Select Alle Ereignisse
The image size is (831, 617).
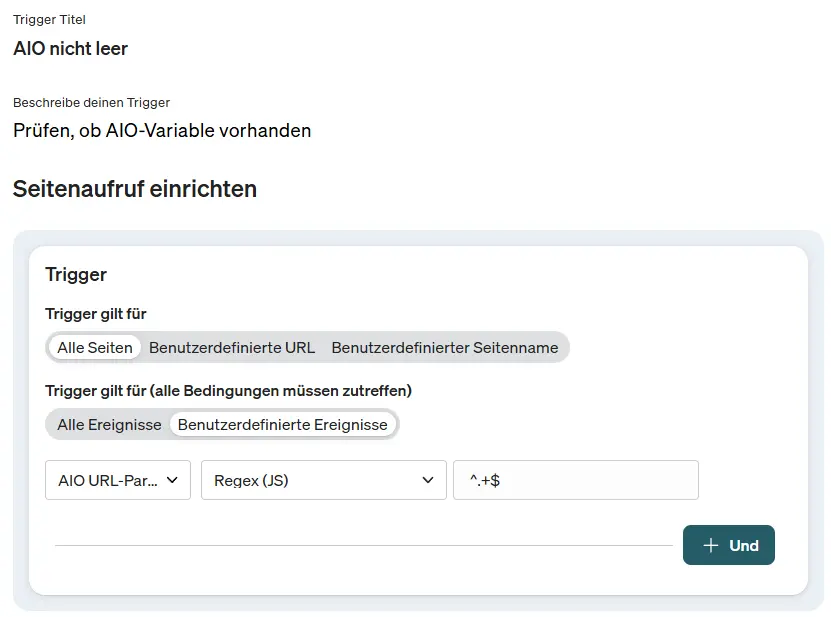pos(109,424)
